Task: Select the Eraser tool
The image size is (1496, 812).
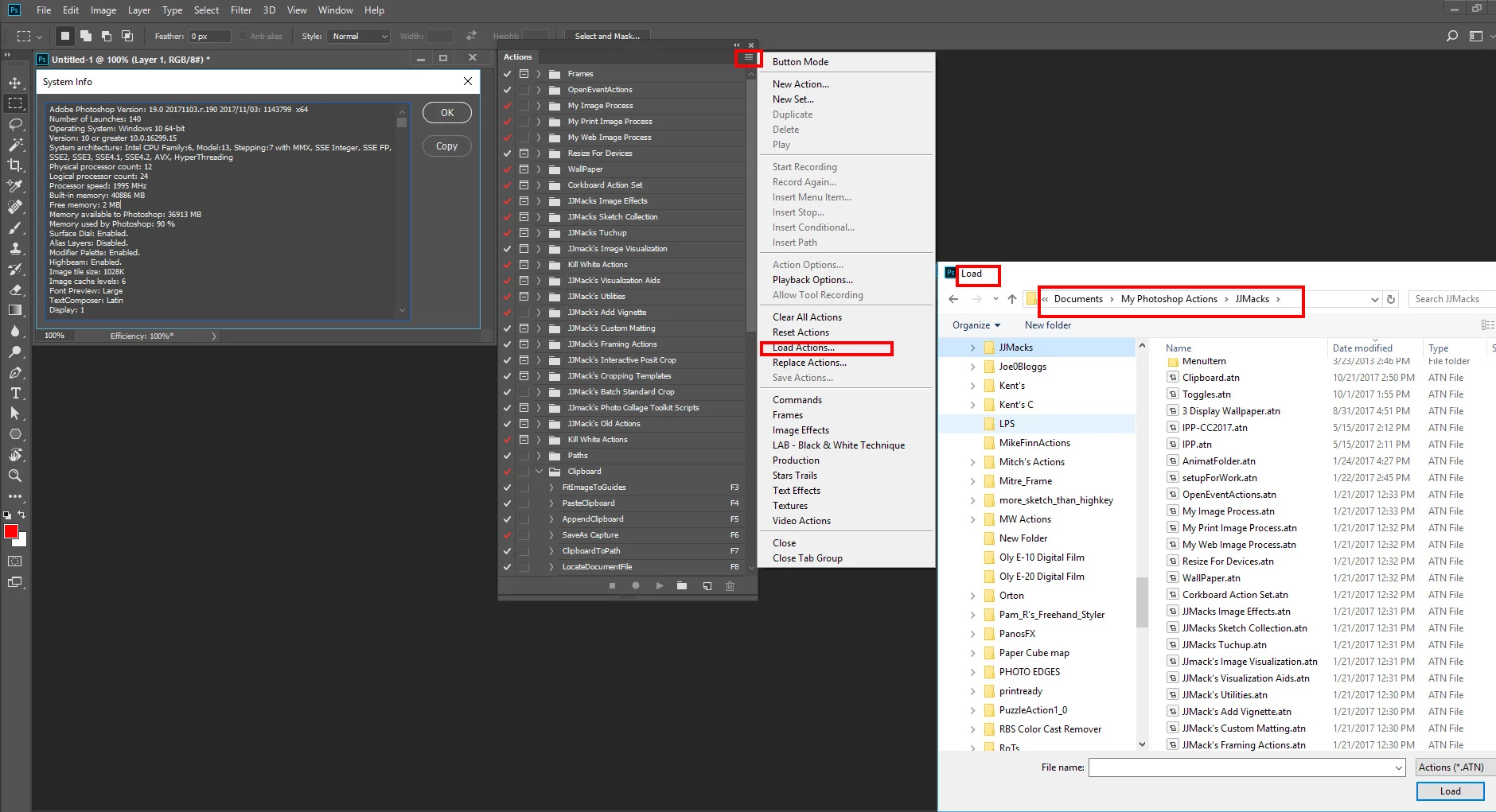Action: click(15, 289)
